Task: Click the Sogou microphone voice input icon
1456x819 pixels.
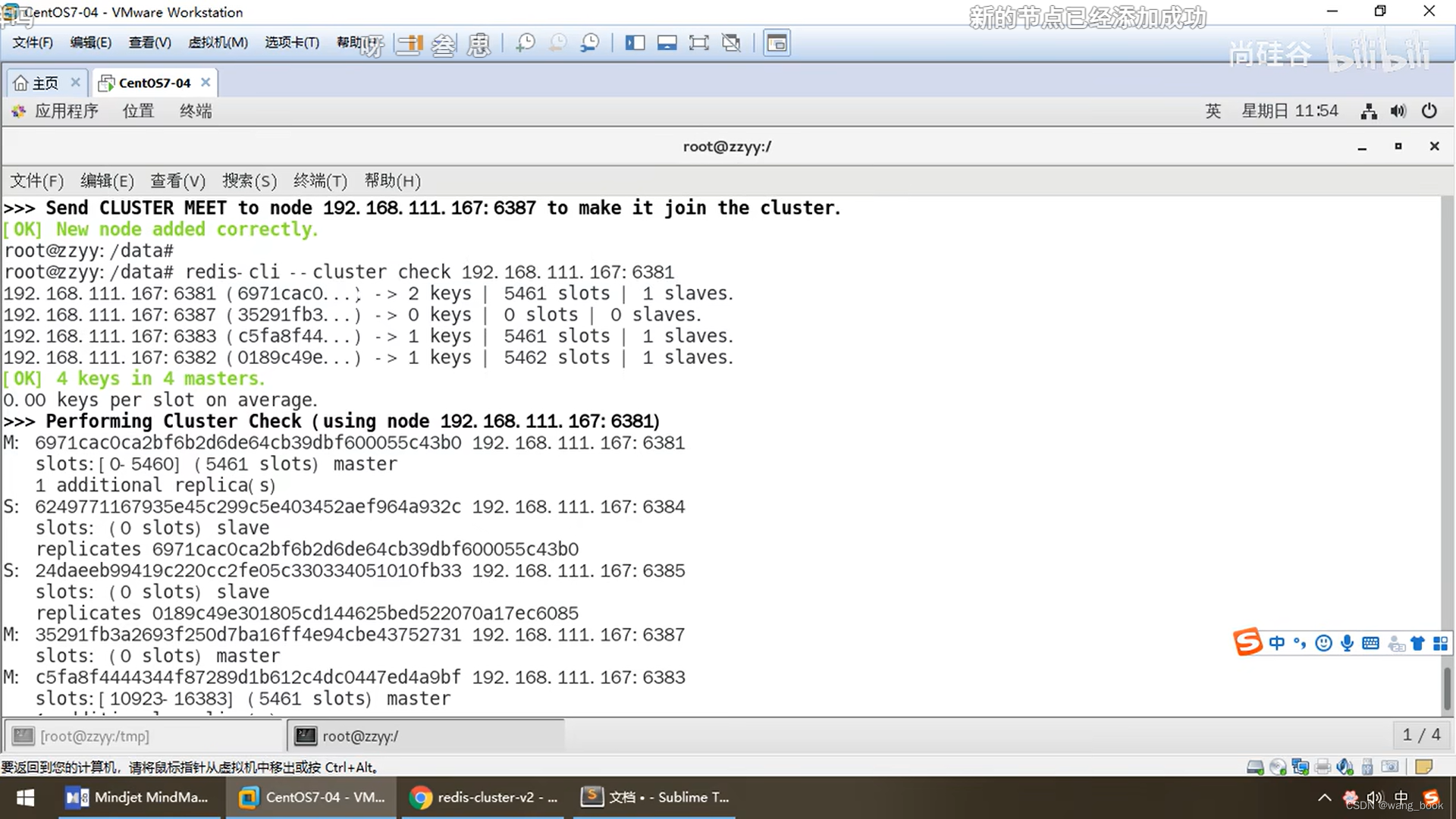Action: (x=1347, y=644)
